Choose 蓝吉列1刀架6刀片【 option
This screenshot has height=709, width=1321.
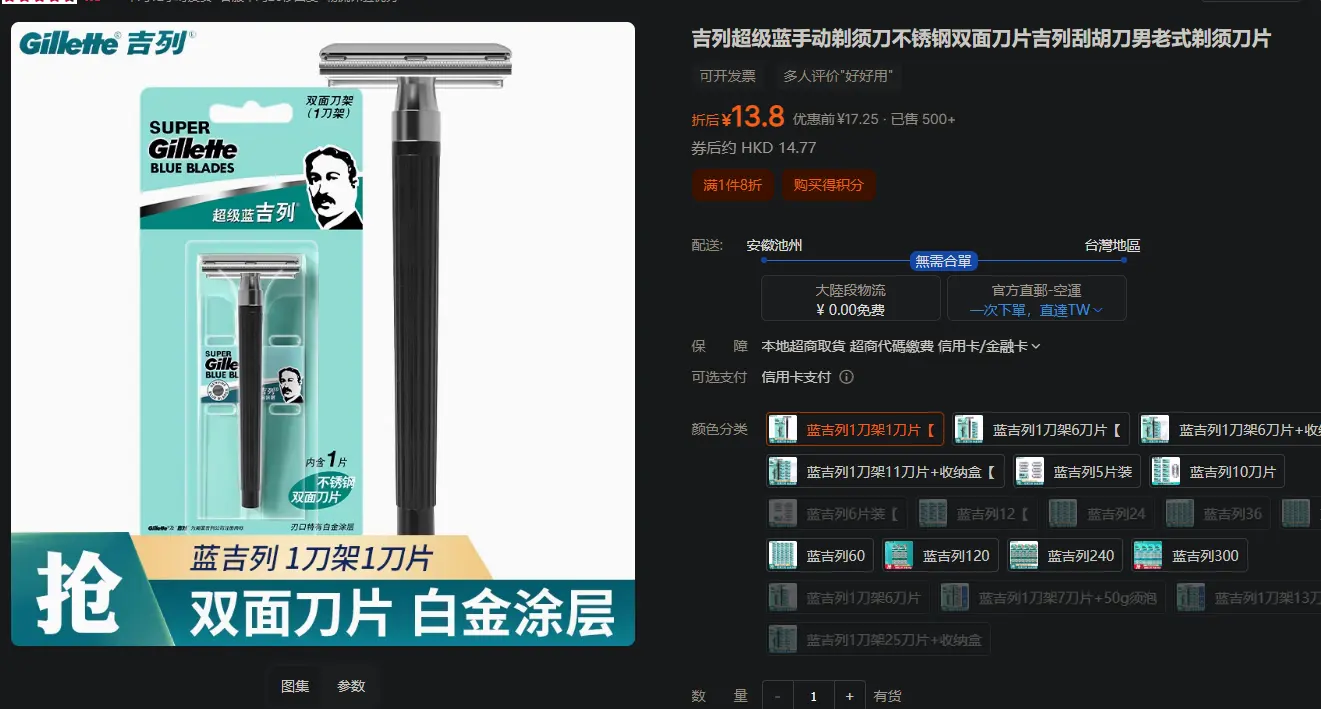point(1040,429)
